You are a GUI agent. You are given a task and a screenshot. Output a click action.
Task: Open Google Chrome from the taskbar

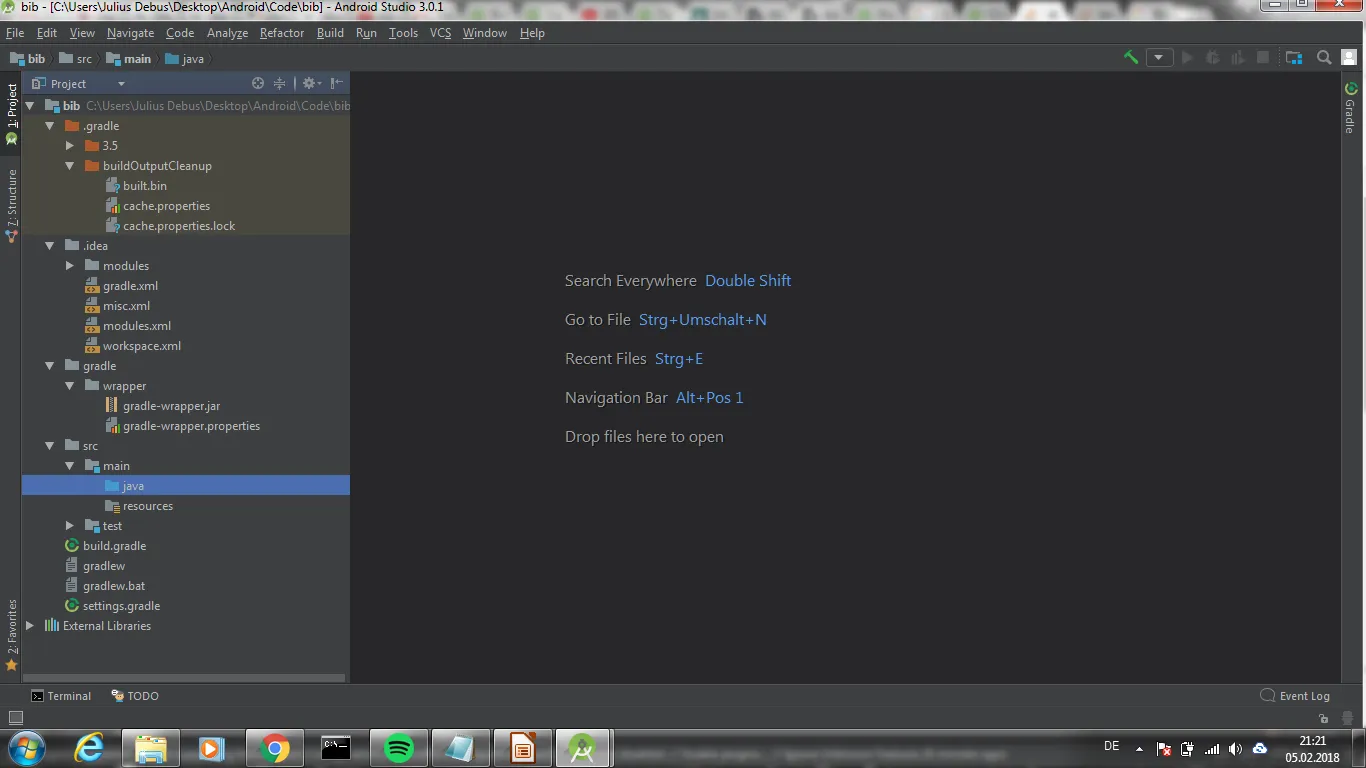tap(274, 748)
